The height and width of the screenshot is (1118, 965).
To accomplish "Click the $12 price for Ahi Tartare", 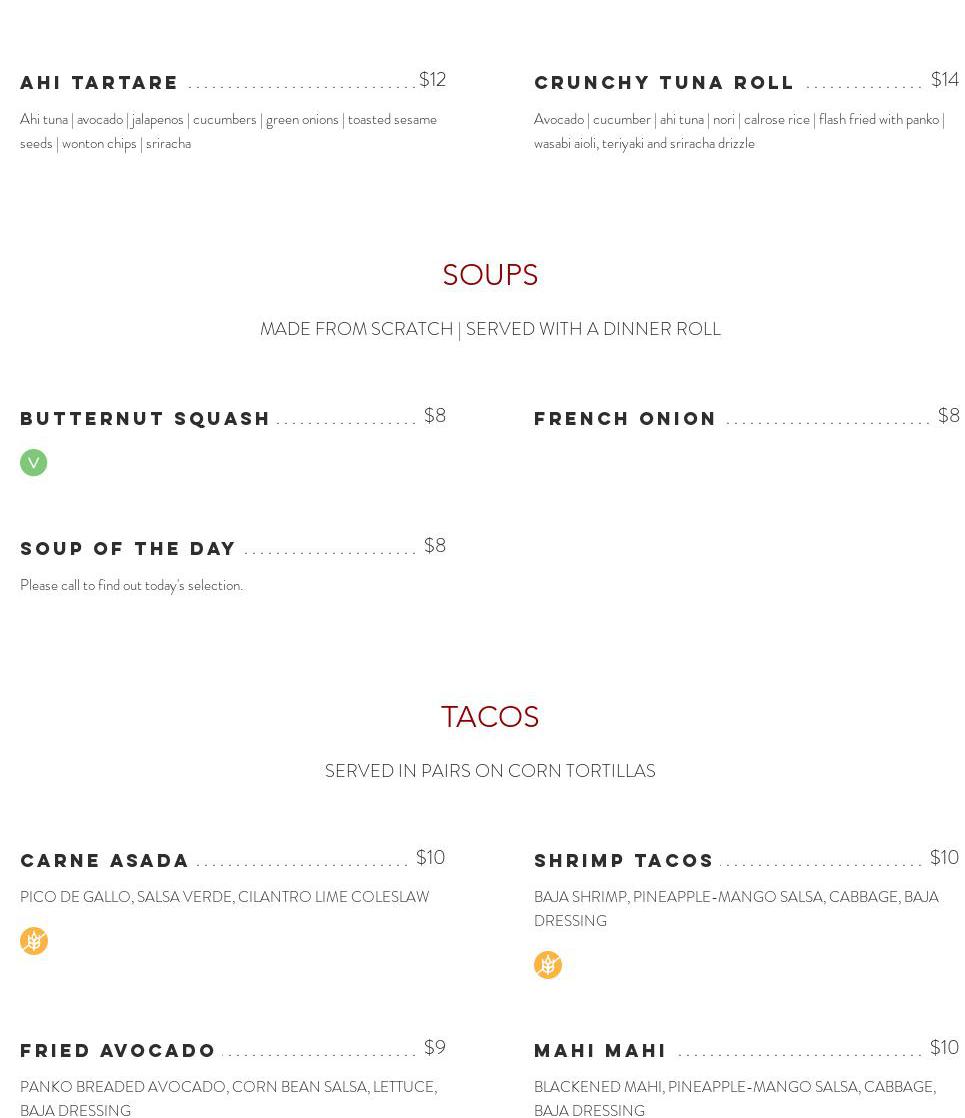I will (432, 79).
